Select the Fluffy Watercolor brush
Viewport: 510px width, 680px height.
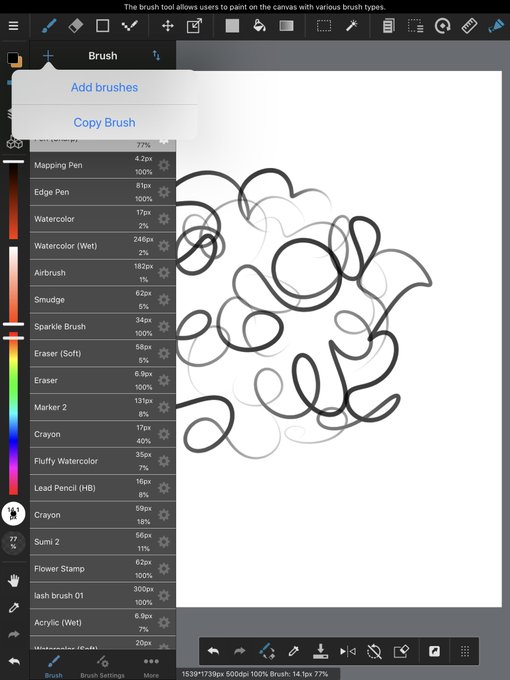point(103,461)
